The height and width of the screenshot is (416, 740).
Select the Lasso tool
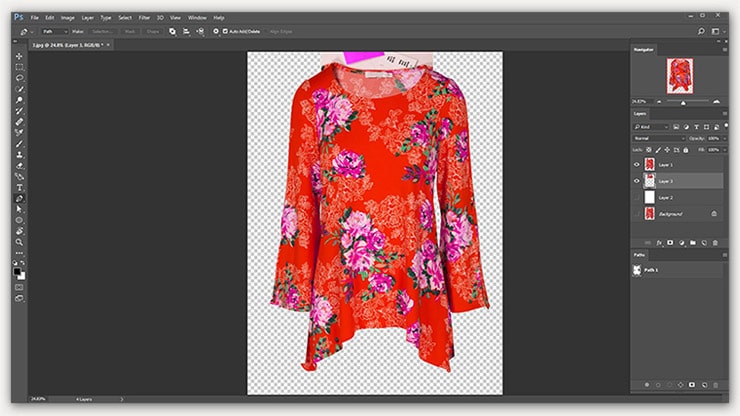pyautogui.click(x=19, y=77)
